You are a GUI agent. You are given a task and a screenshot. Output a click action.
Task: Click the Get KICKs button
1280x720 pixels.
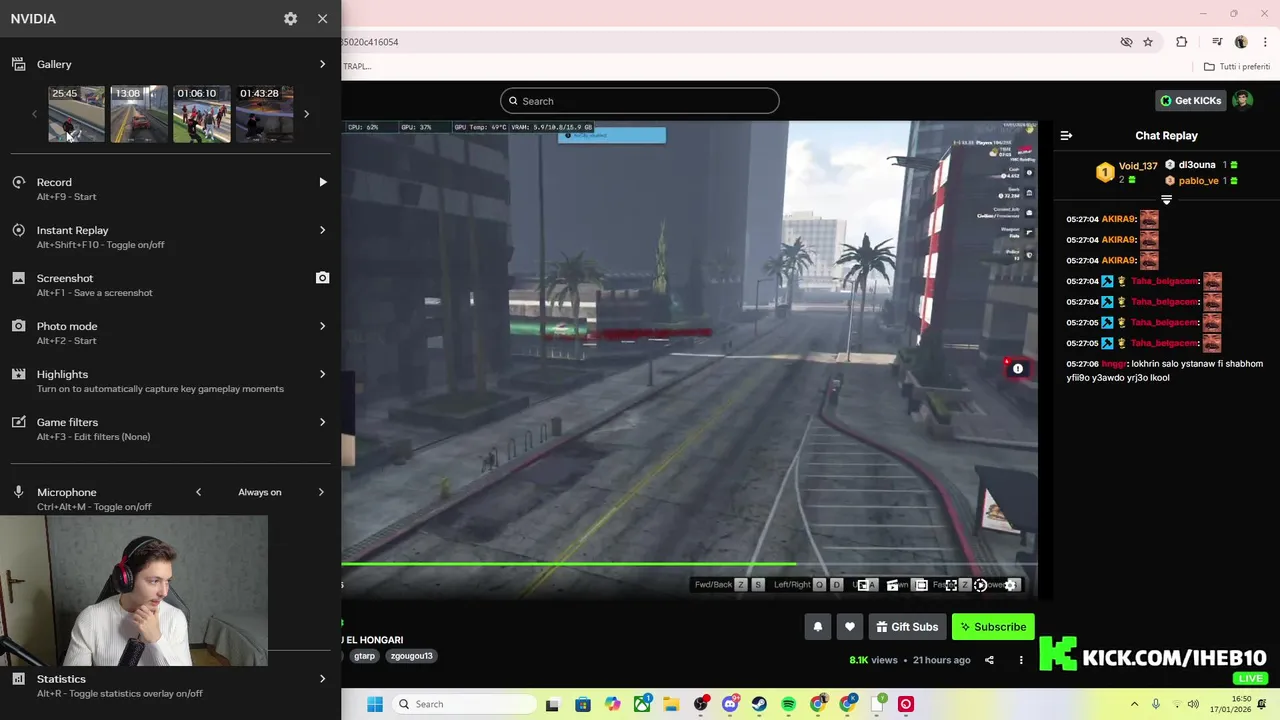1190,101
